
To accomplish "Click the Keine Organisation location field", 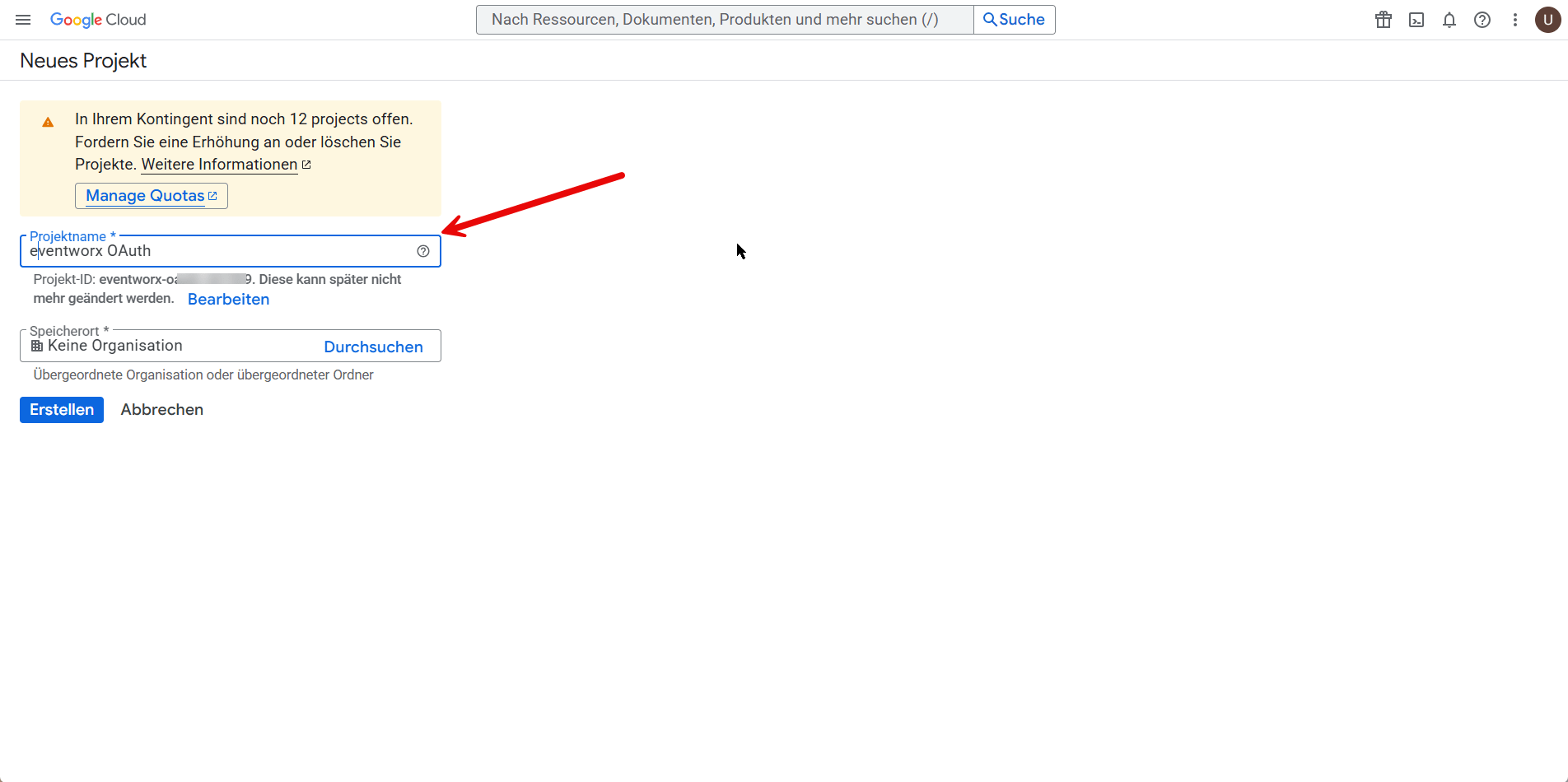I will click(231, 346).
